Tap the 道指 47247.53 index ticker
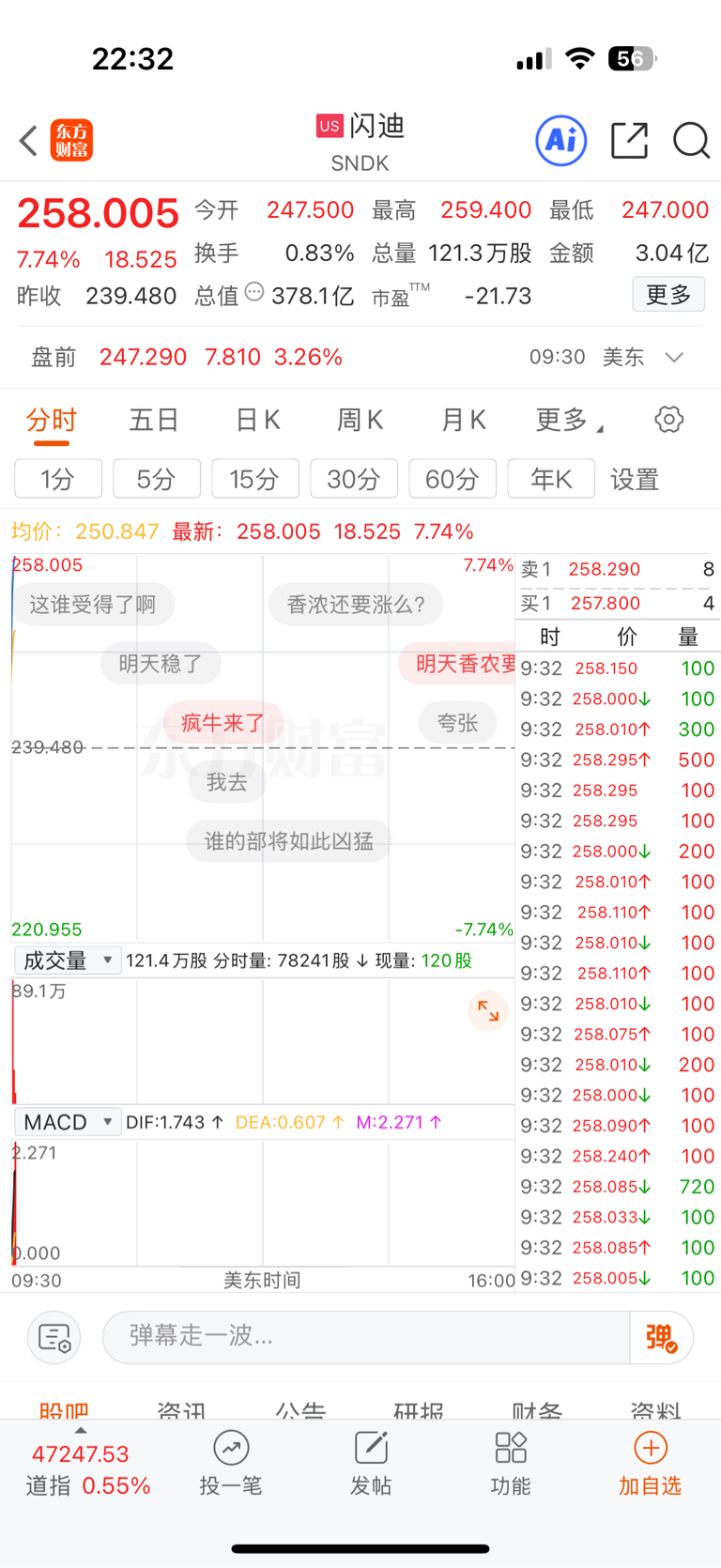Image resolution: width=721 pixels, height=1568 pixels. [87, 1468]
